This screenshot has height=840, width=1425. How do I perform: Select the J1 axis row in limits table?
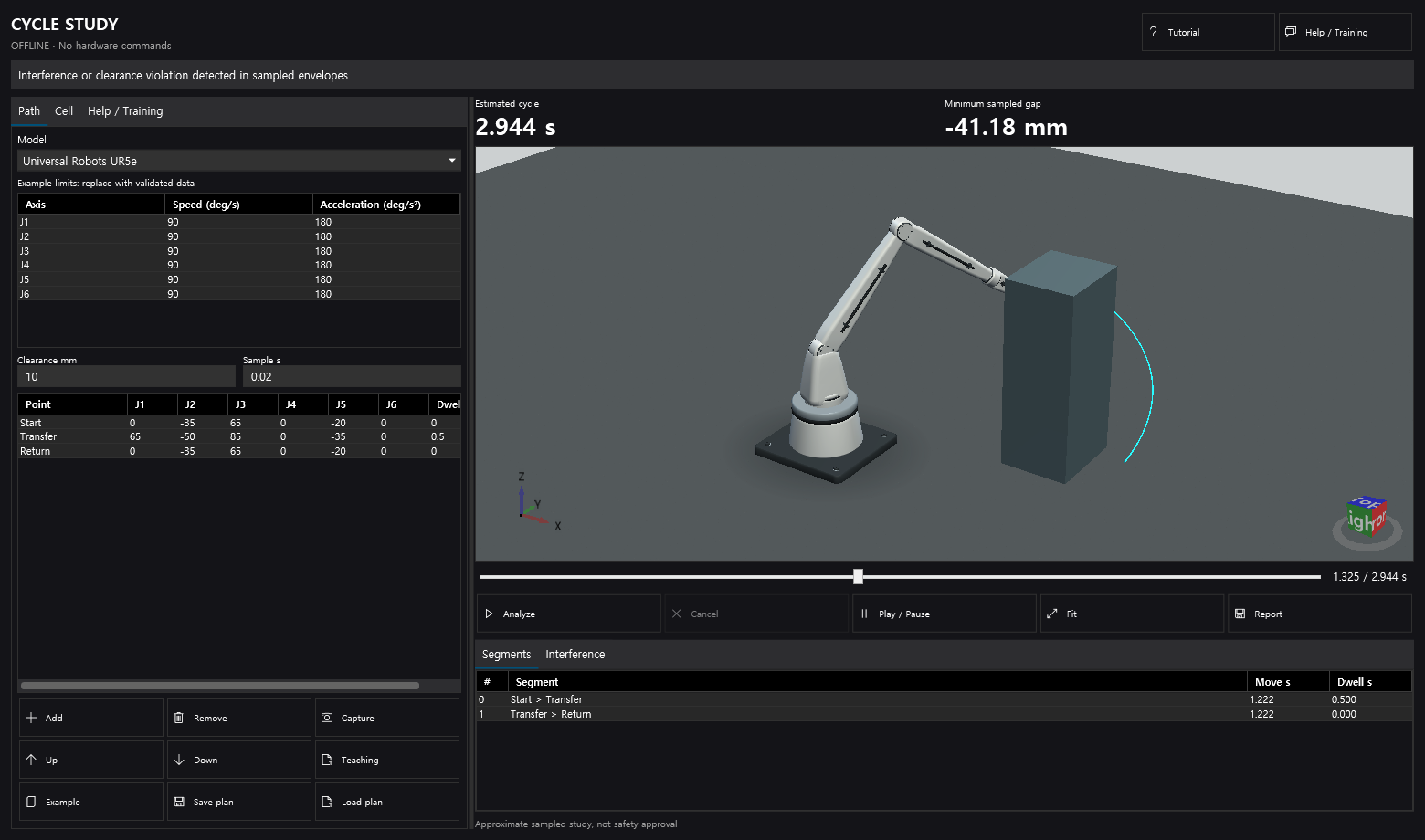239,222
